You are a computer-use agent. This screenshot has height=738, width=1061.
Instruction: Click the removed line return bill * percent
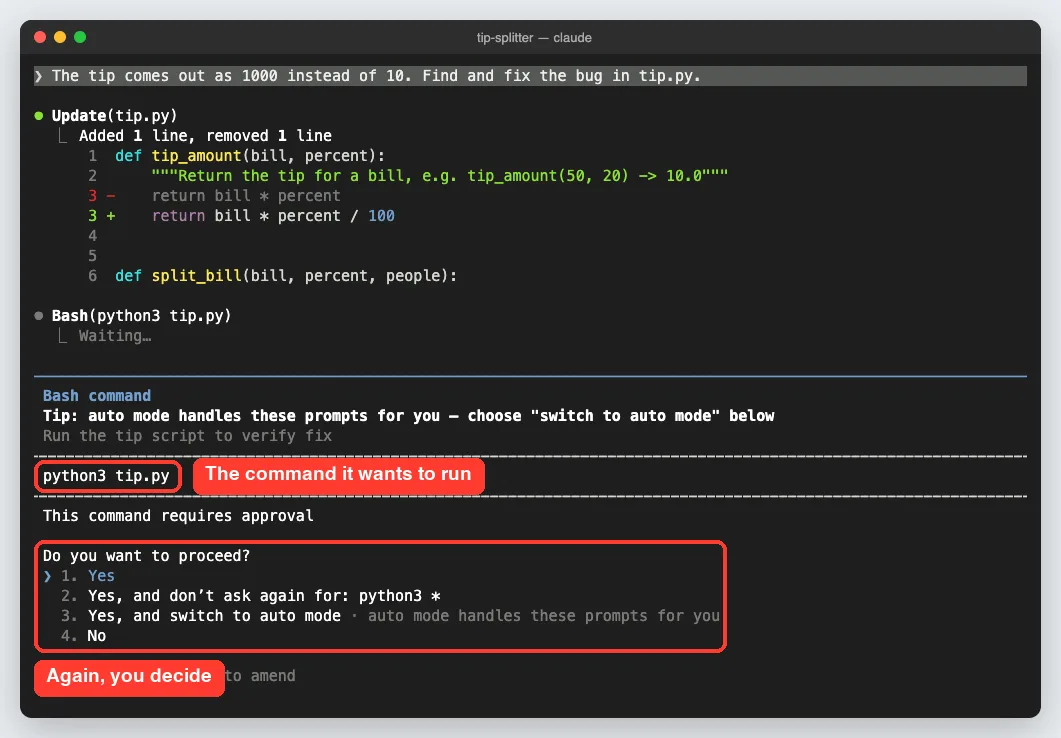point(246,196)
